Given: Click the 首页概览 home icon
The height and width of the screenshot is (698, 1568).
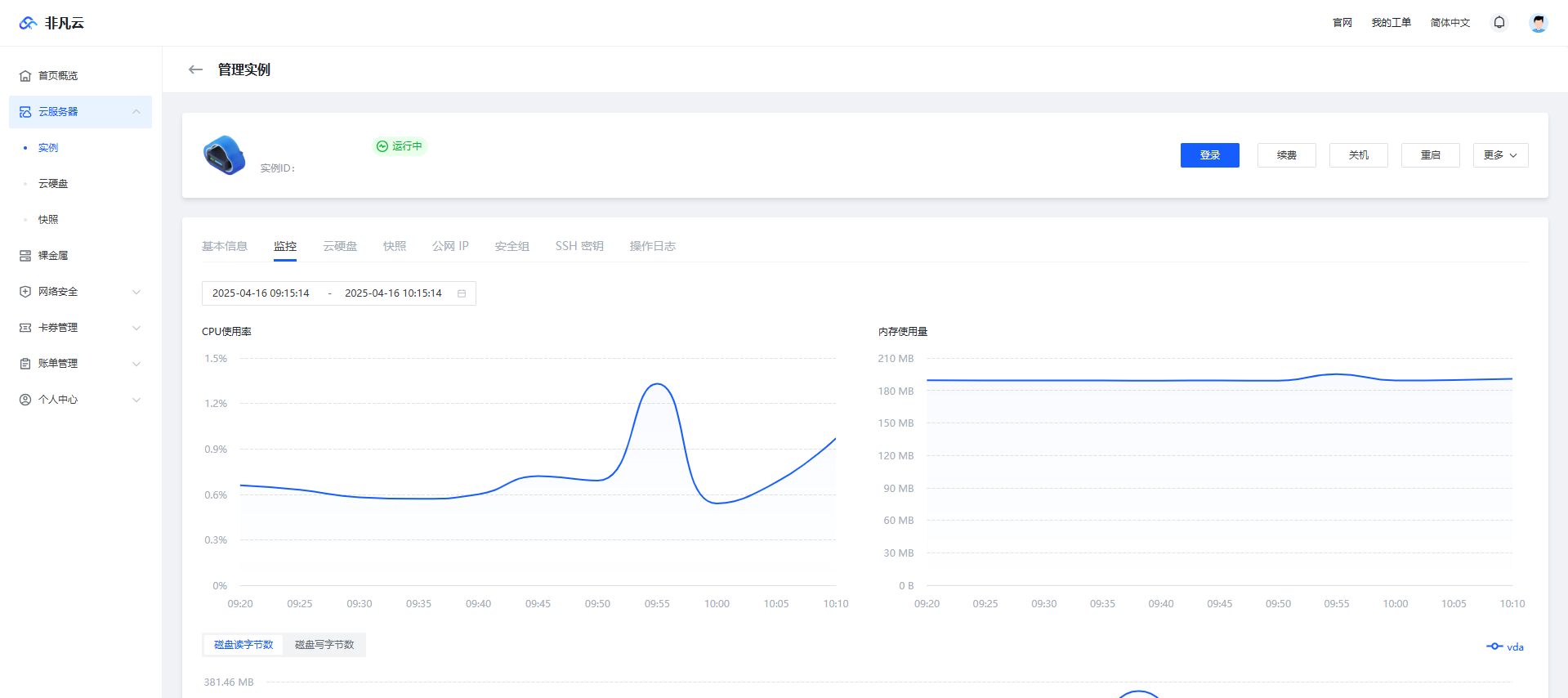Looking at the screenshot, I should pos(25,76).
